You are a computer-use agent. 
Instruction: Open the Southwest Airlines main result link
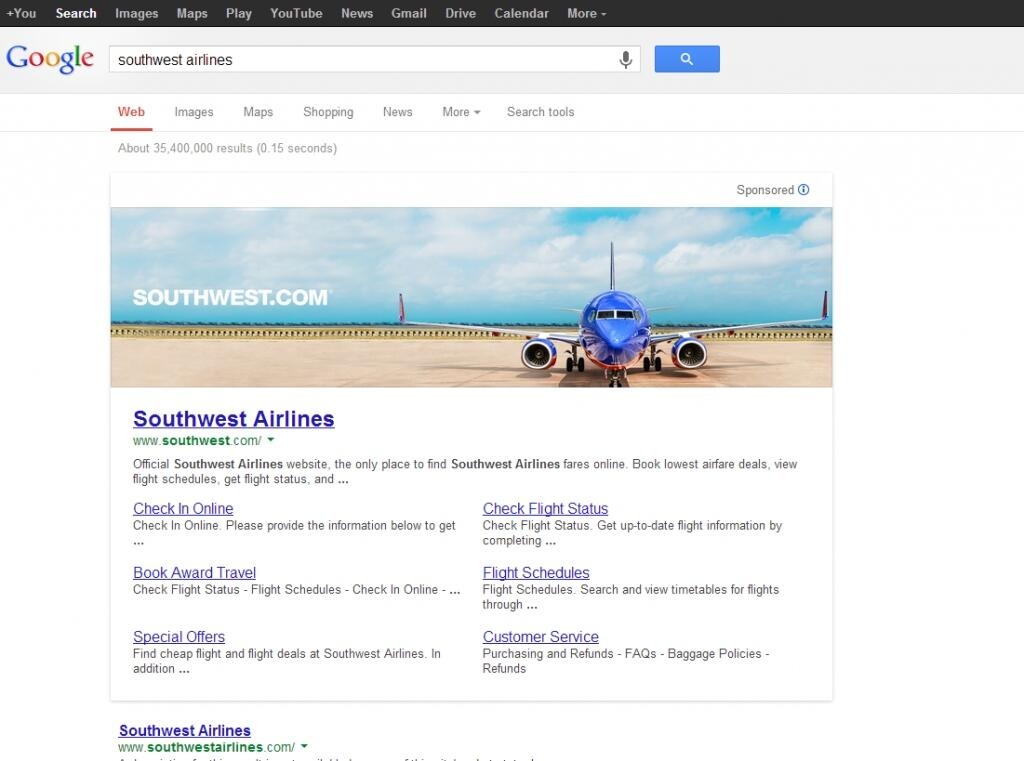coord(233,418)
